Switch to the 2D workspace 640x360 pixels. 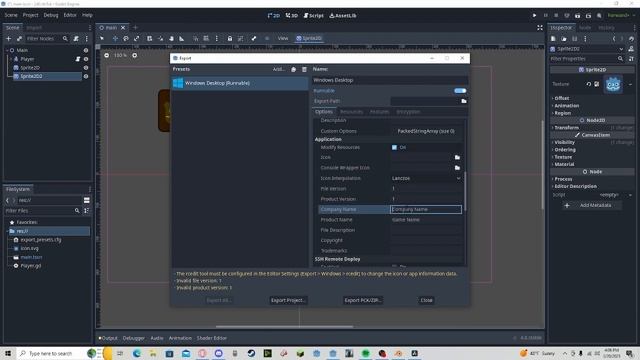coord(273,16)
